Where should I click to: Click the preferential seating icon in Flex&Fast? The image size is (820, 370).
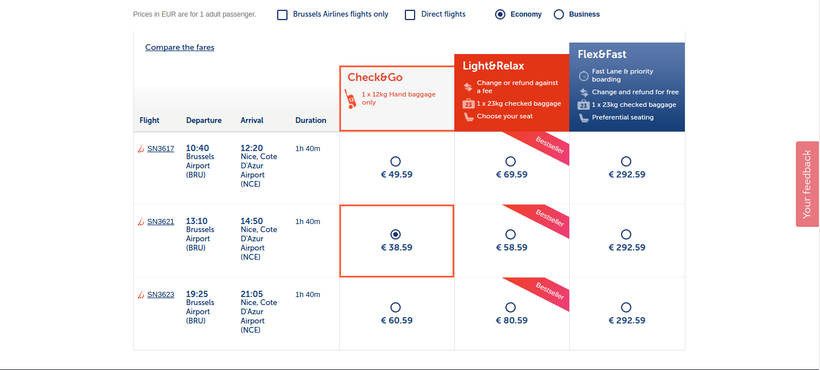(x=584, y=118)
